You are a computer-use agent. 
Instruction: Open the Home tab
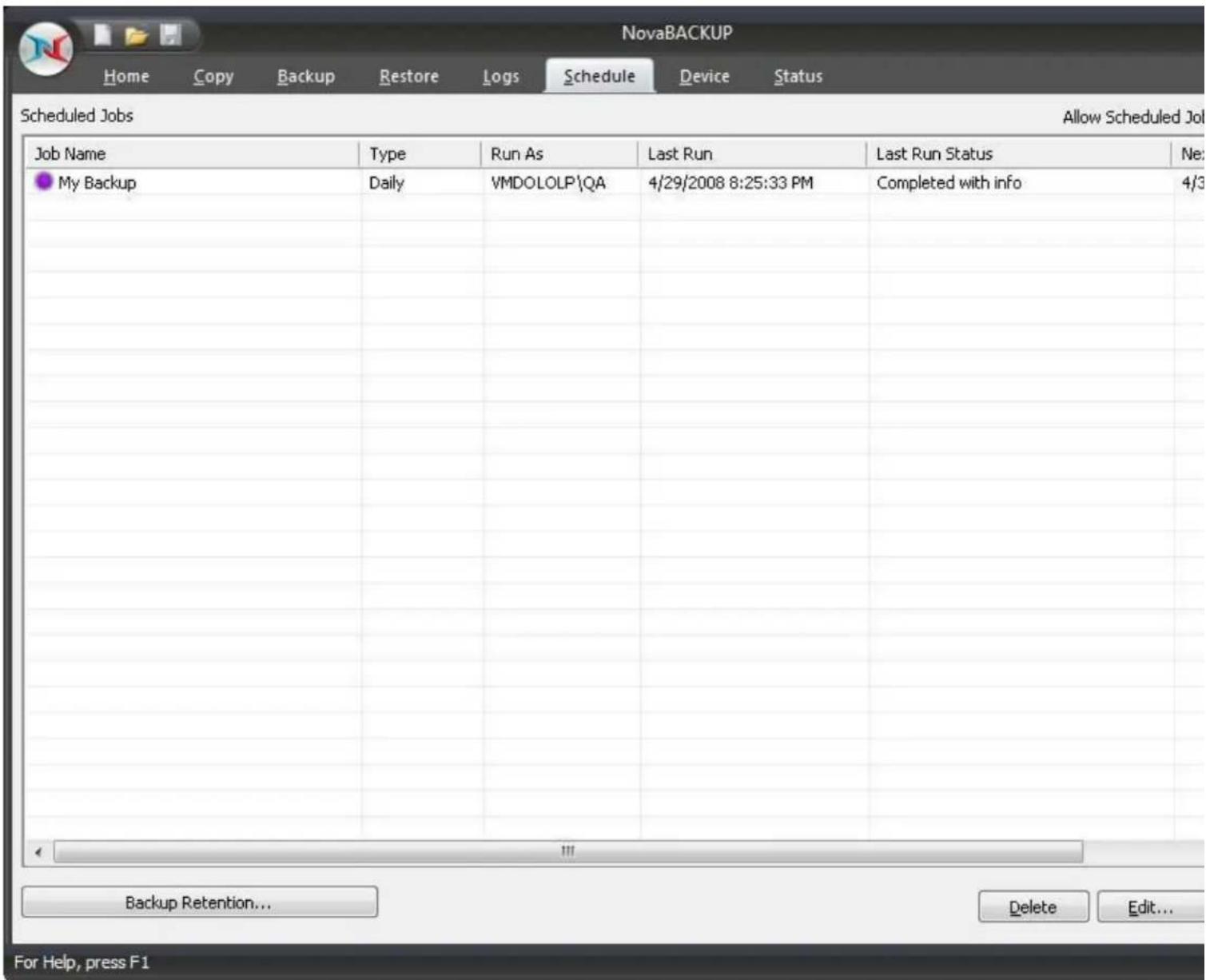pos(126,76)
